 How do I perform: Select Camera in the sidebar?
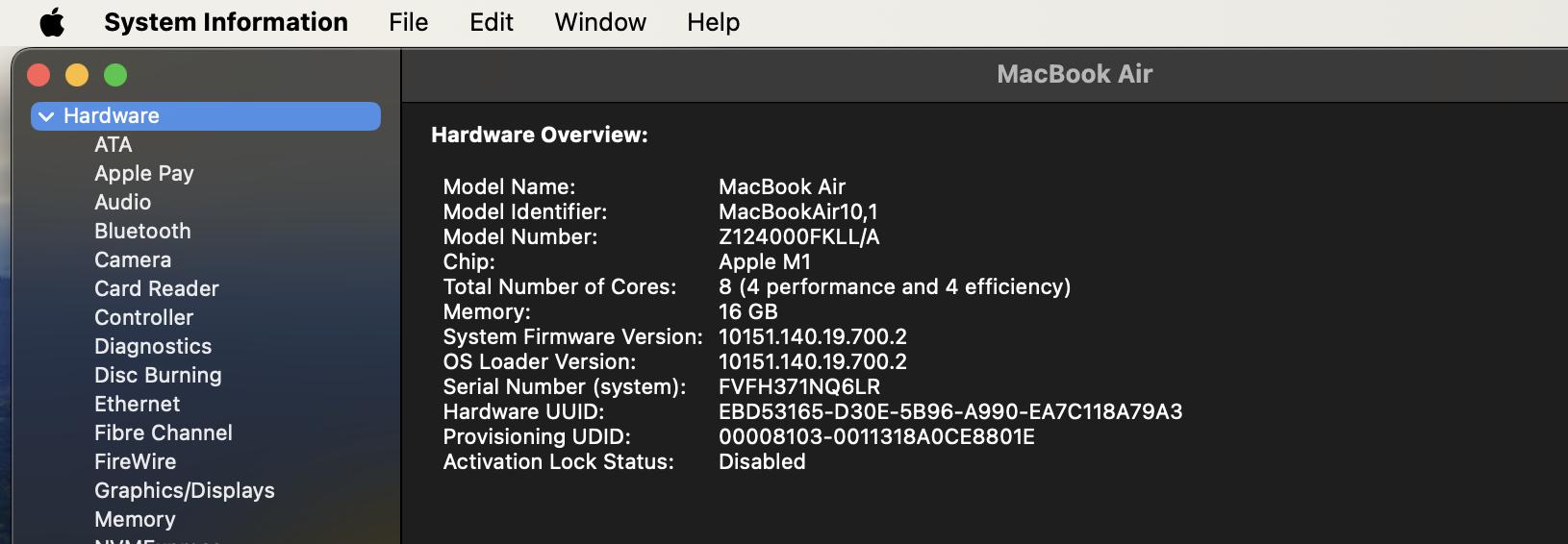click(133, 260)
